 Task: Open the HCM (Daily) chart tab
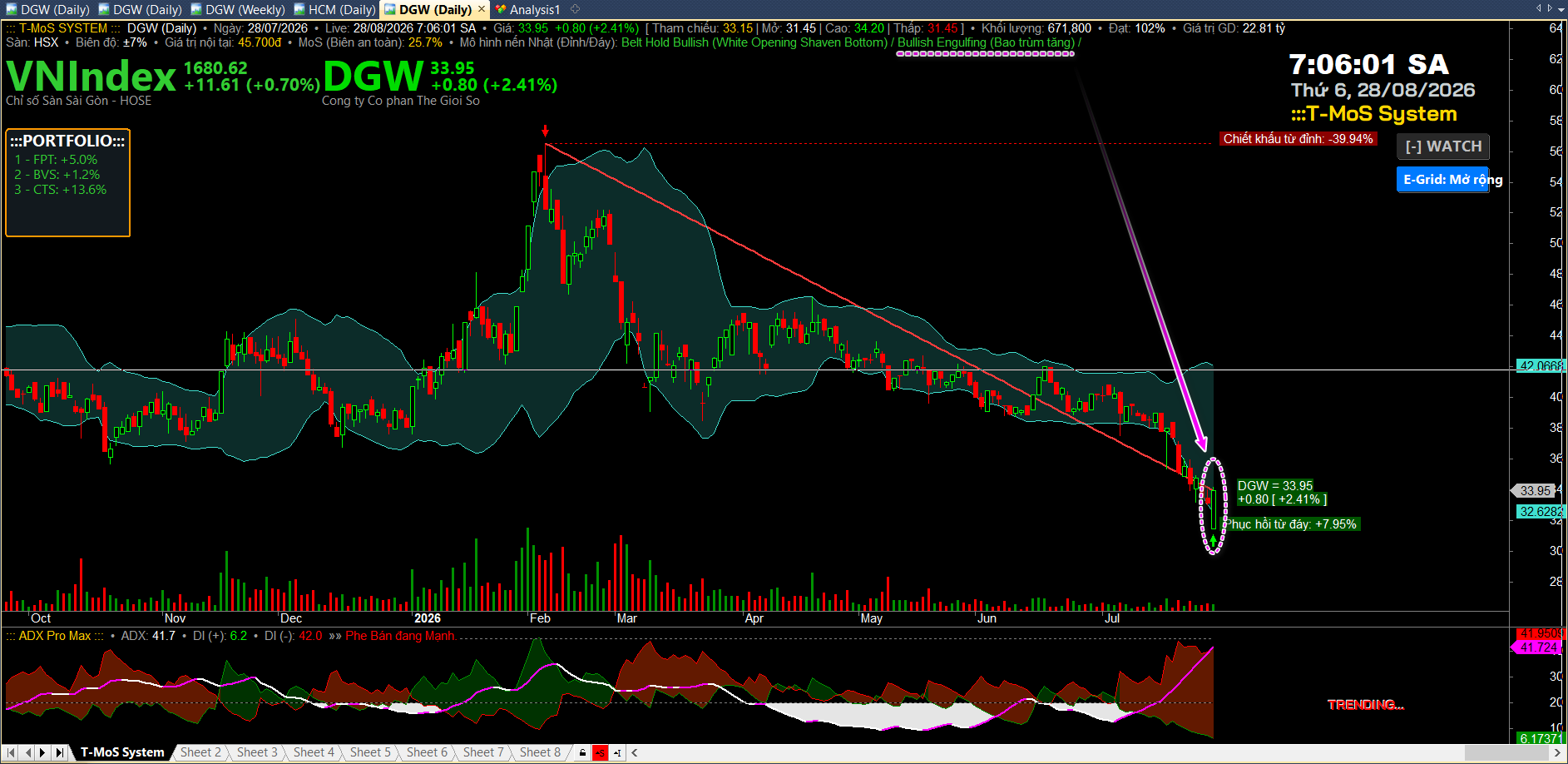[334, 9]
